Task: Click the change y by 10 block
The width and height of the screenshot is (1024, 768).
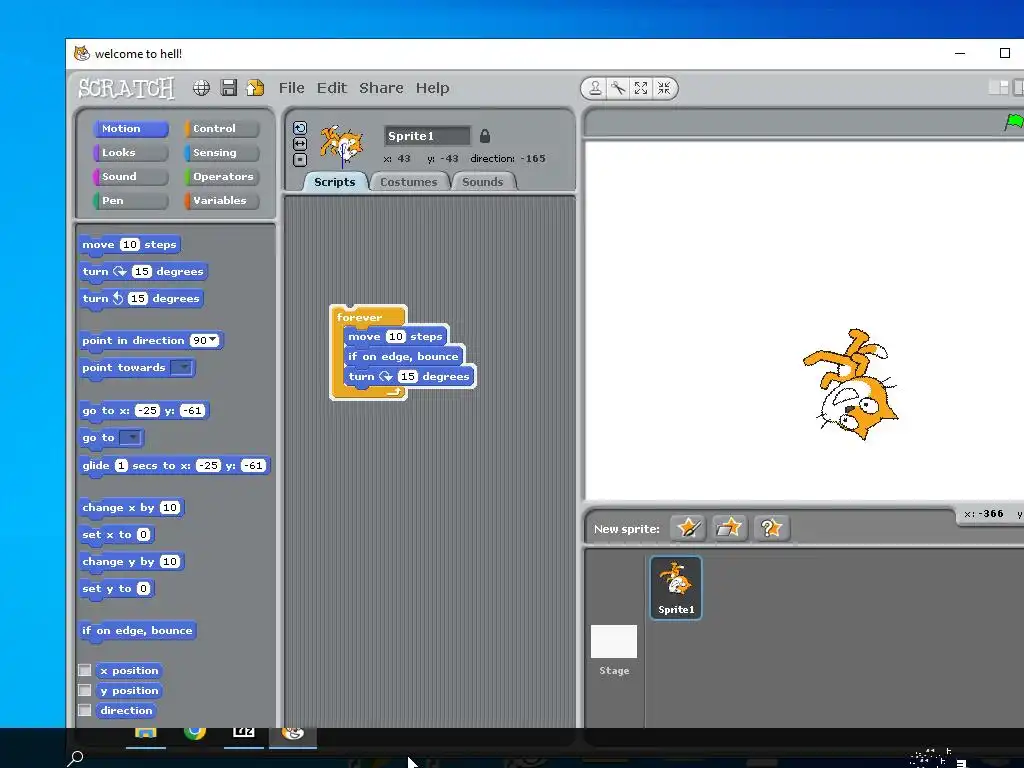Action: point(131,562)
